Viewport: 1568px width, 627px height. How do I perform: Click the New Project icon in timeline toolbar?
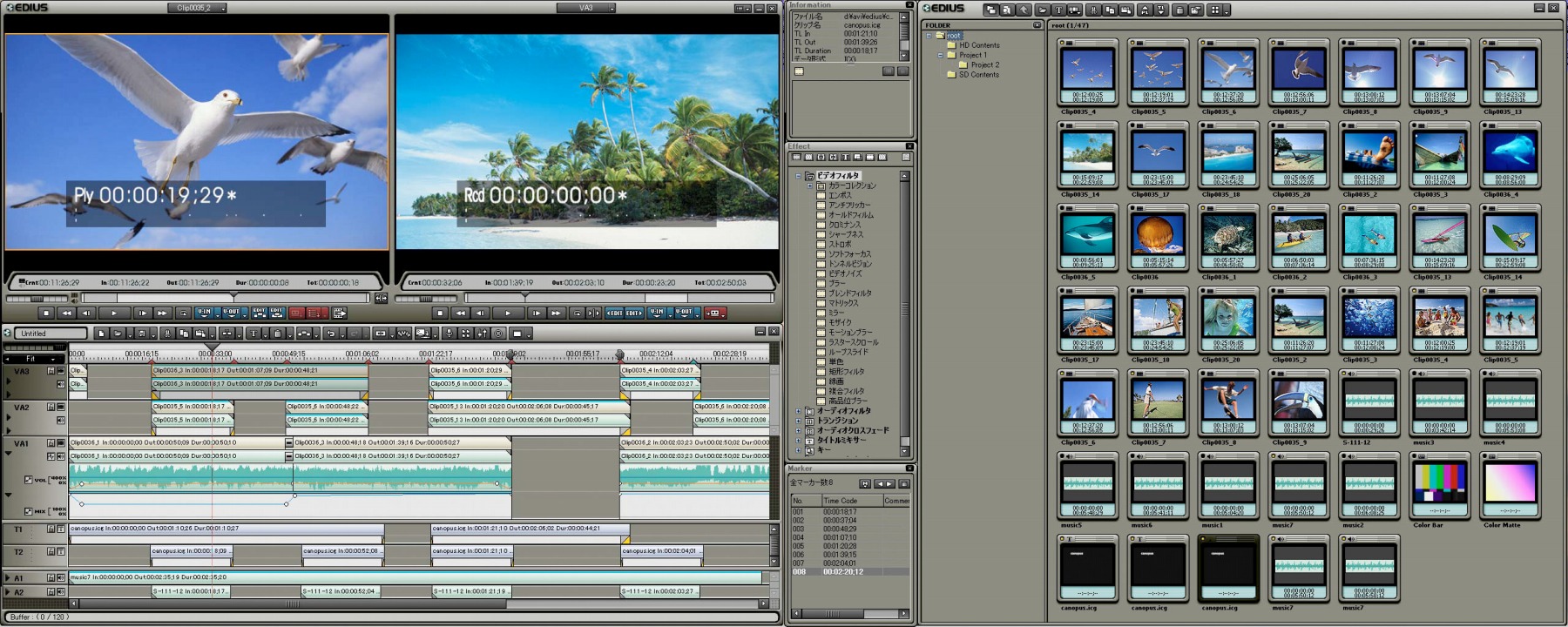[101, 334]
